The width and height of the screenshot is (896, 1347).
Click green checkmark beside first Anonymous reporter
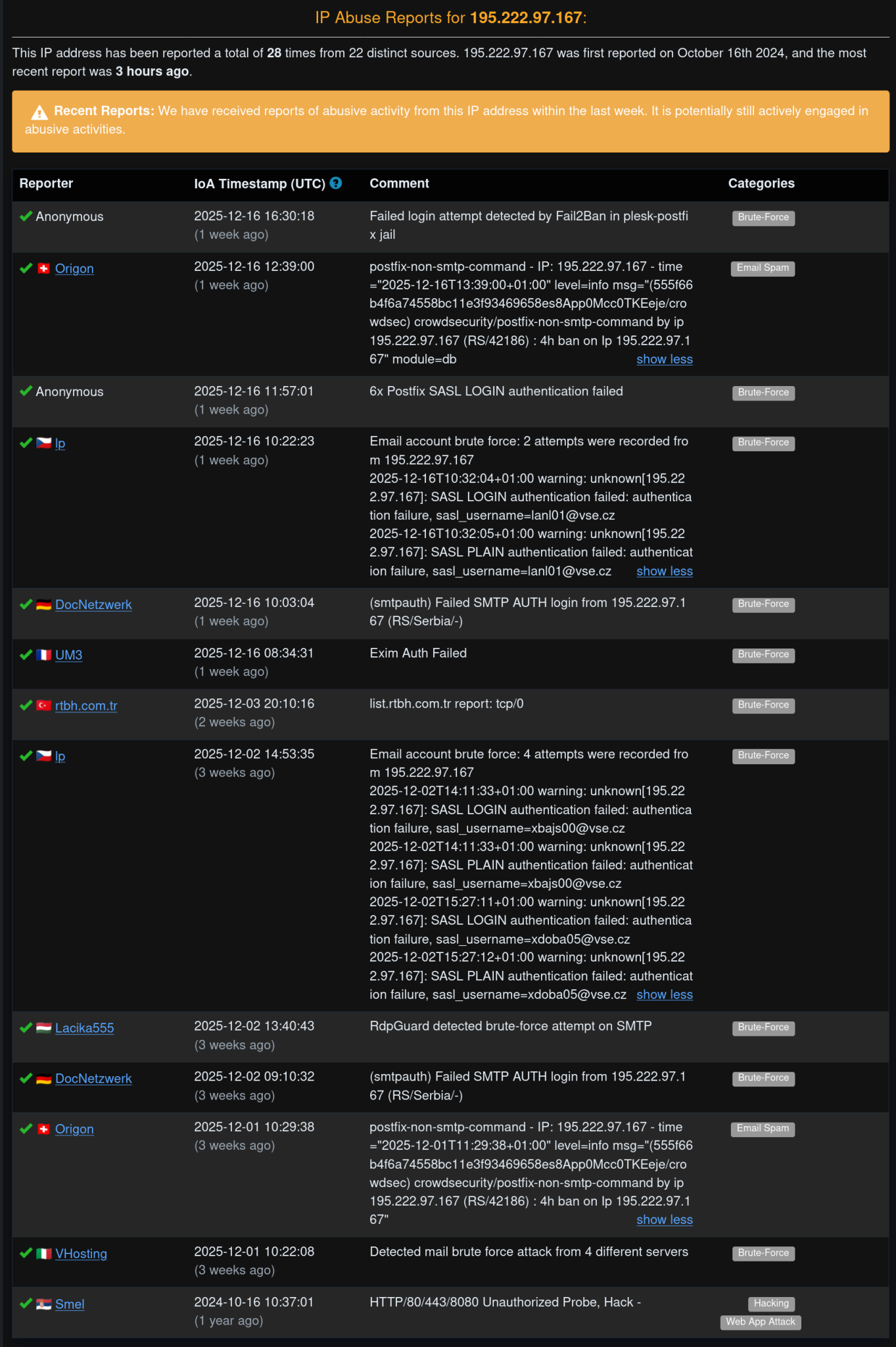point(26,216)
